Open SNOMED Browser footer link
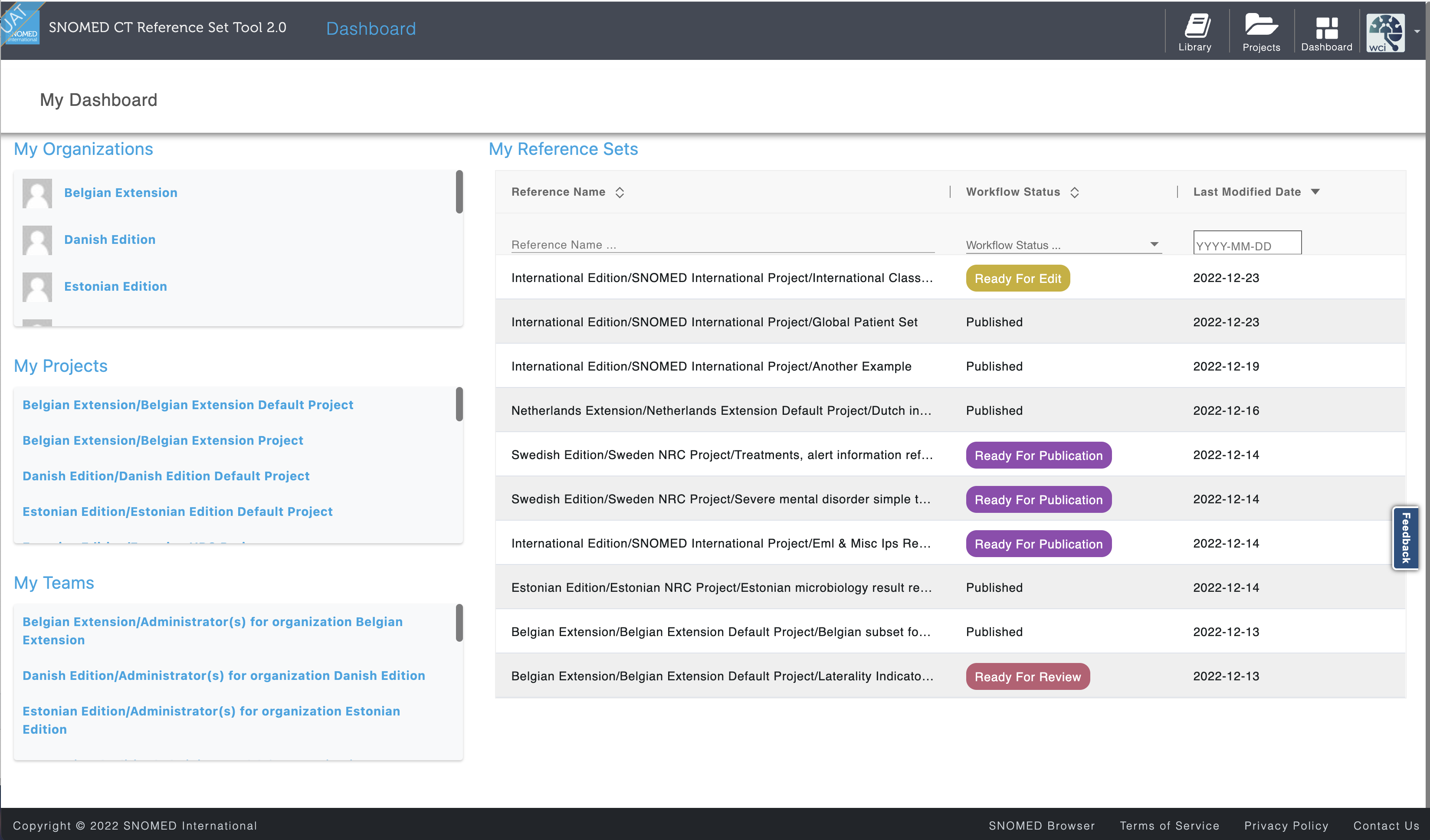The width and height of the screenshot is (1430, 840). click(1041, 826)
